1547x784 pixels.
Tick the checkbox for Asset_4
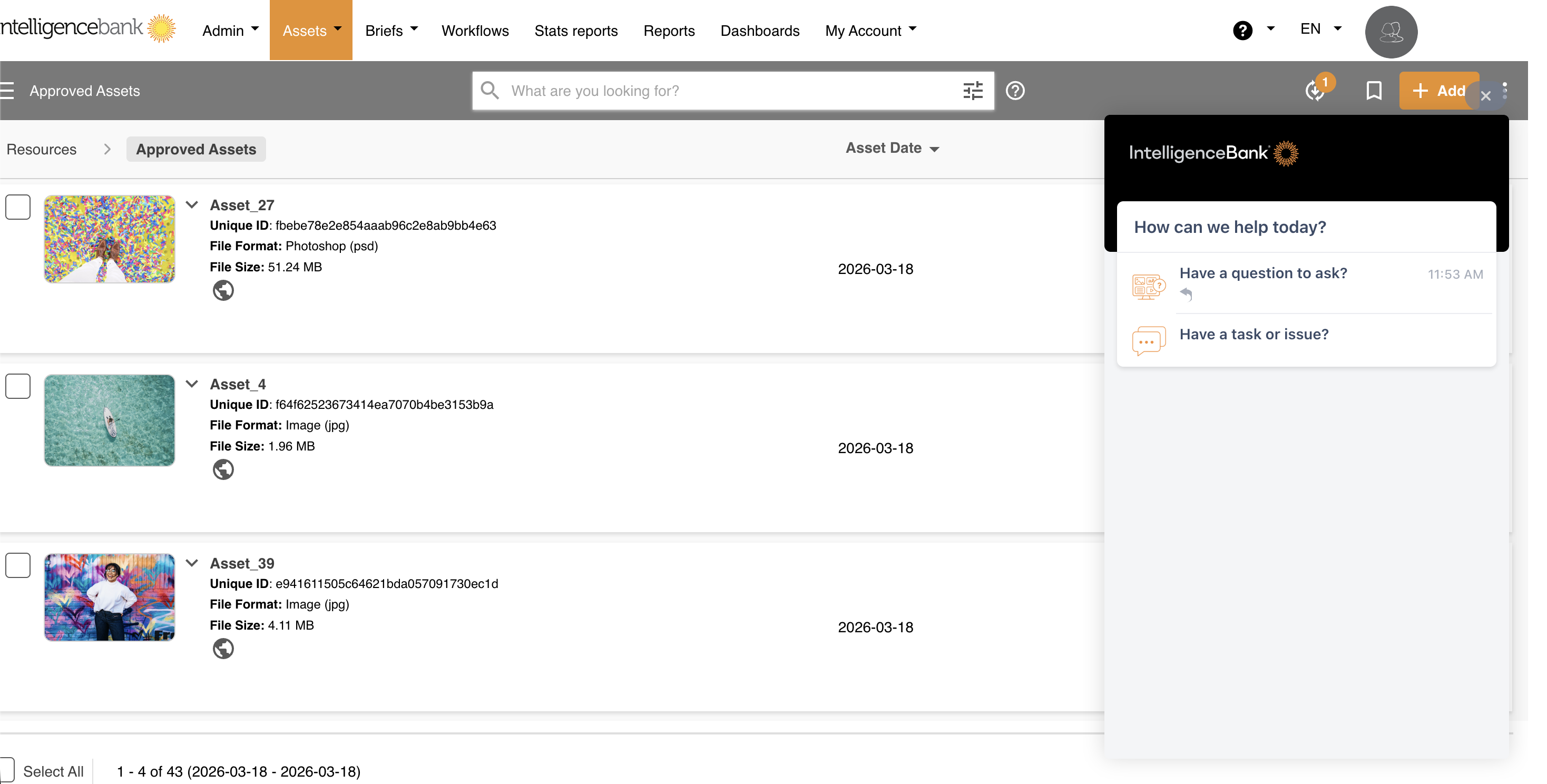[18, 386]
